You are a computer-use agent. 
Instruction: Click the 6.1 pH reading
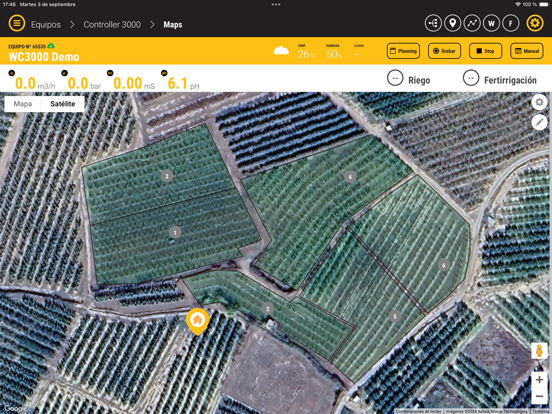[x=183, y=83]
